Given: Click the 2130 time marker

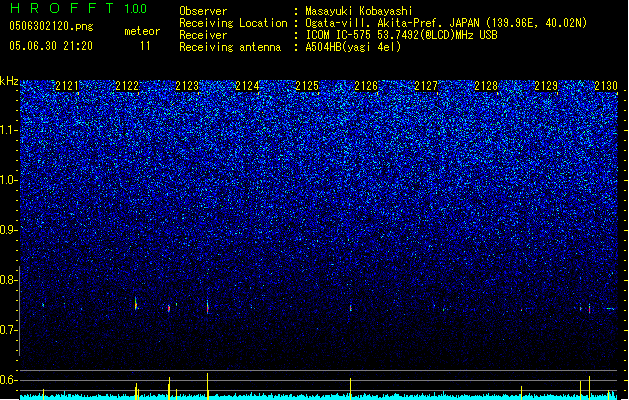Looking at the screenshot, I should (606, 86).
